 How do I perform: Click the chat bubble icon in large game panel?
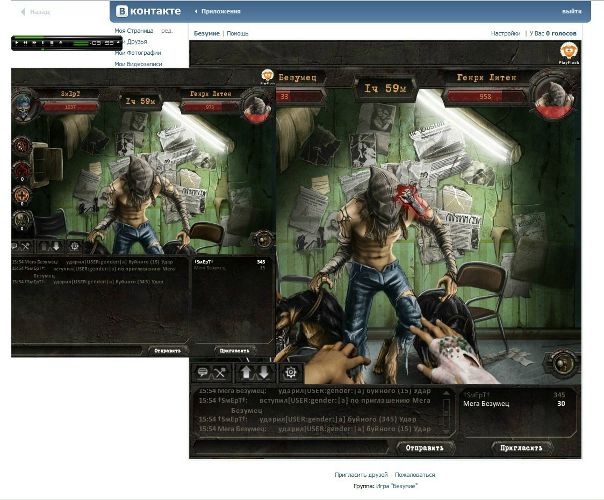pyautogui.click(x=202, y=371)
